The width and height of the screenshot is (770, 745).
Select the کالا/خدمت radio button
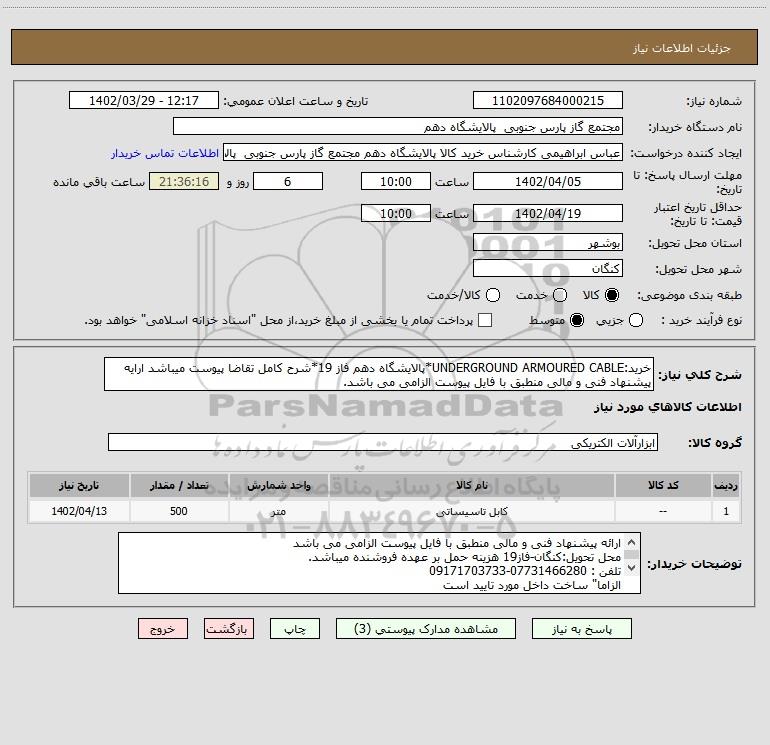tap(493, 295)
